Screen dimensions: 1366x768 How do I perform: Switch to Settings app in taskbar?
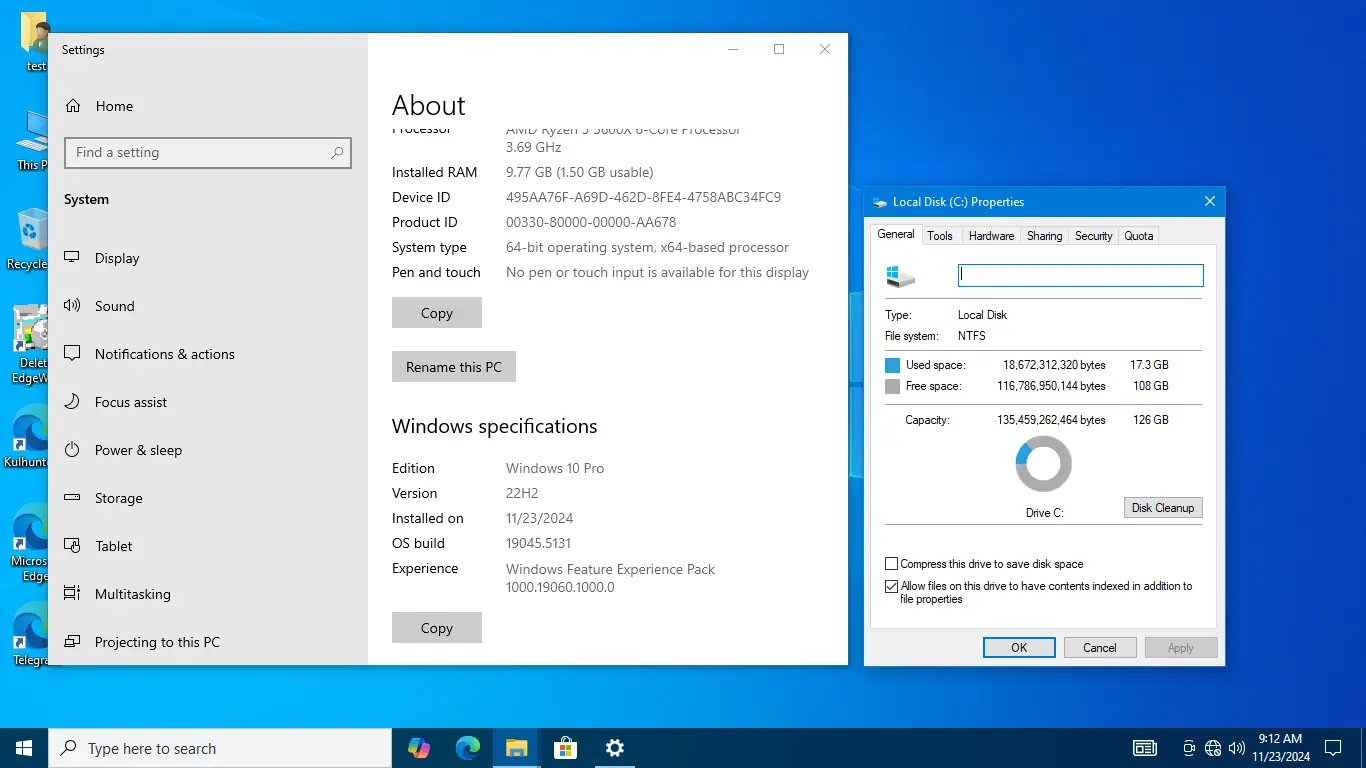tap(614, 748)
